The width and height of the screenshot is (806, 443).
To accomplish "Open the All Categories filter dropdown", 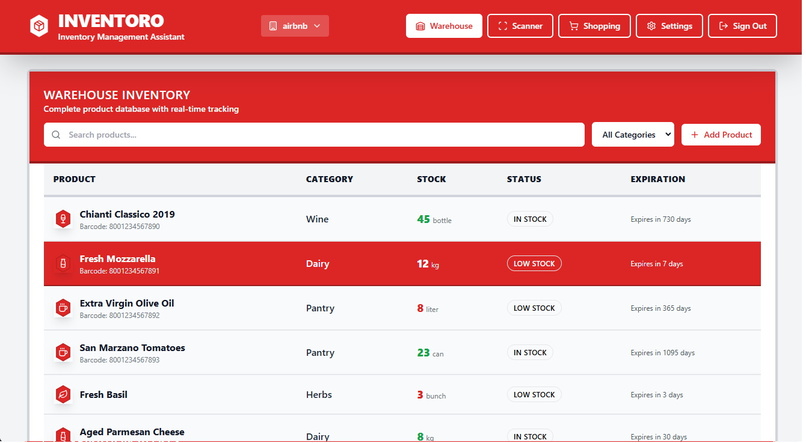I will point(633,135).
